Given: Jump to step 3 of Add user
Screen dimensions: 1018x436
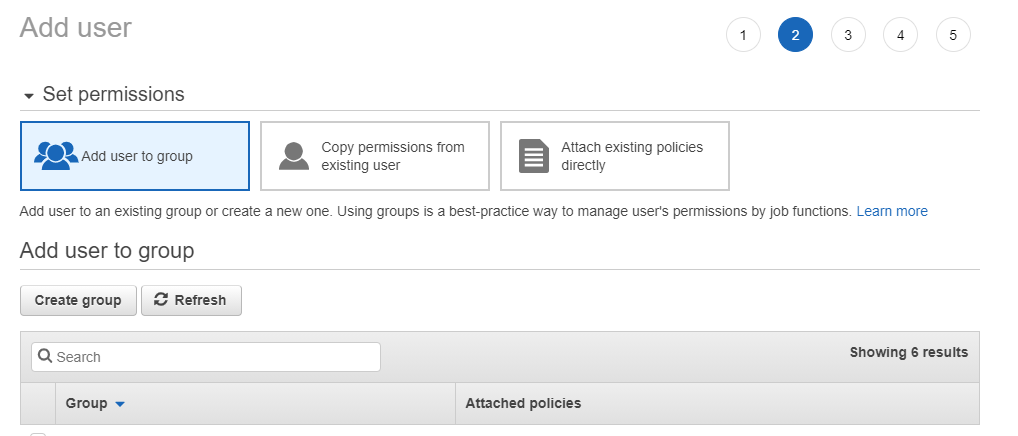Looking at the screenshot, I should point(848,35).
